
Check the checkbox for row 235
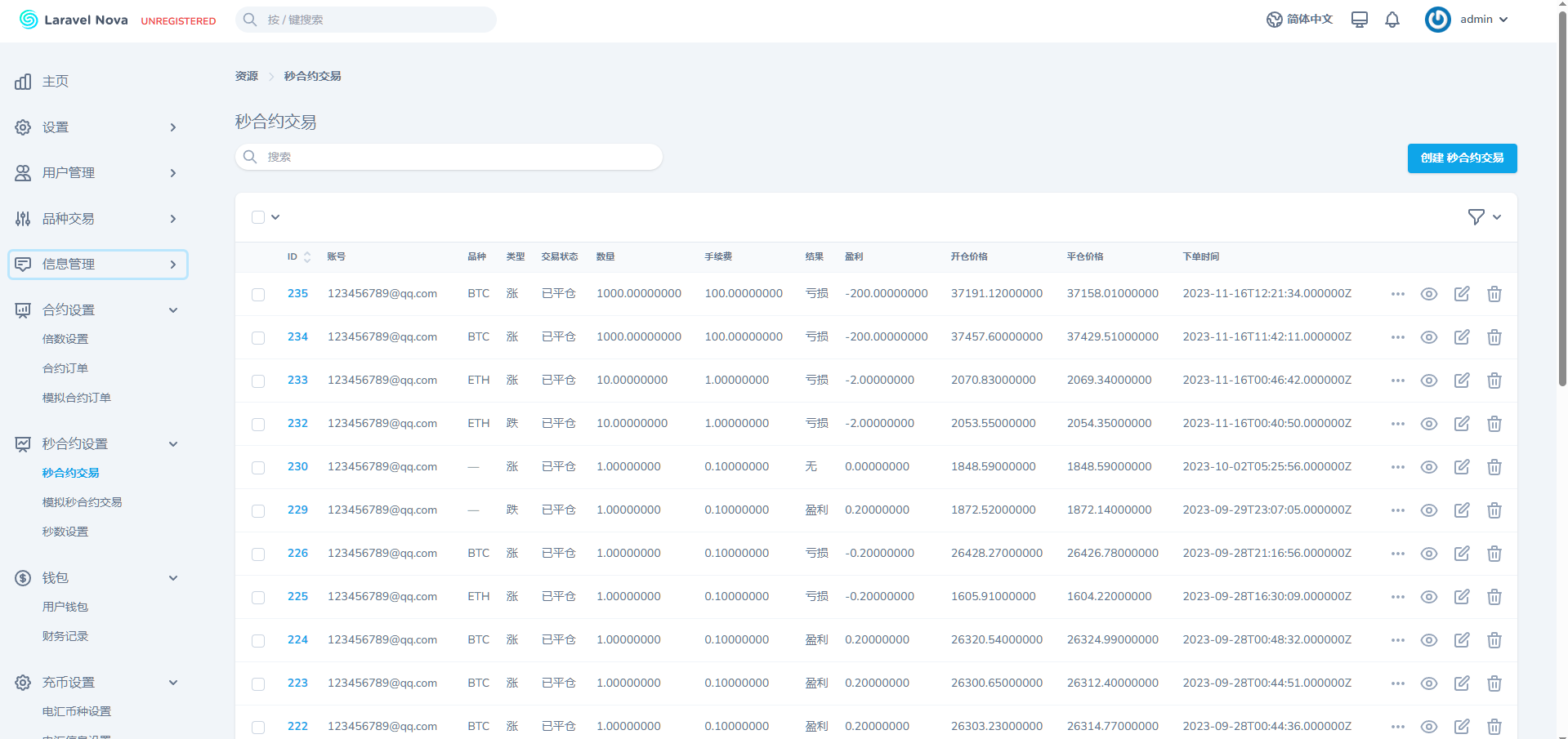(x=258, y=295)
